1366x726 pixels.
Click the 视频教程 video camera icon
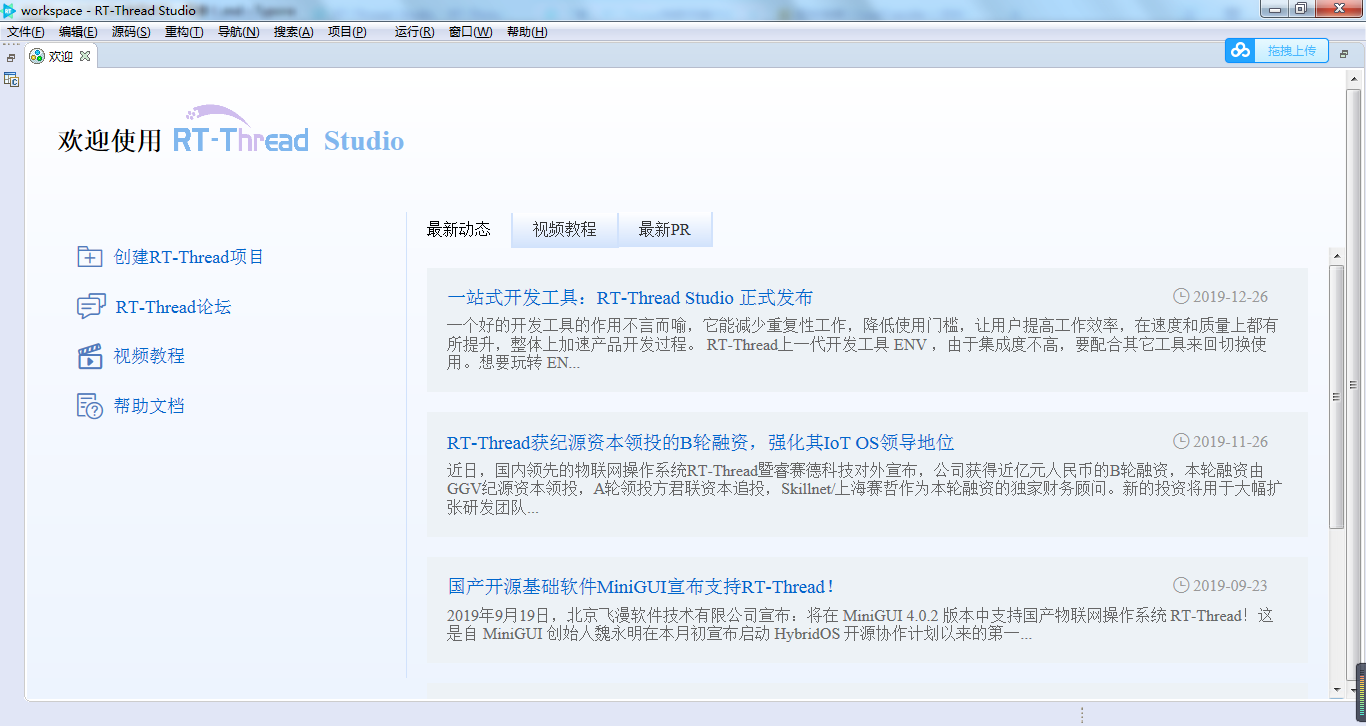pos(90,356)
